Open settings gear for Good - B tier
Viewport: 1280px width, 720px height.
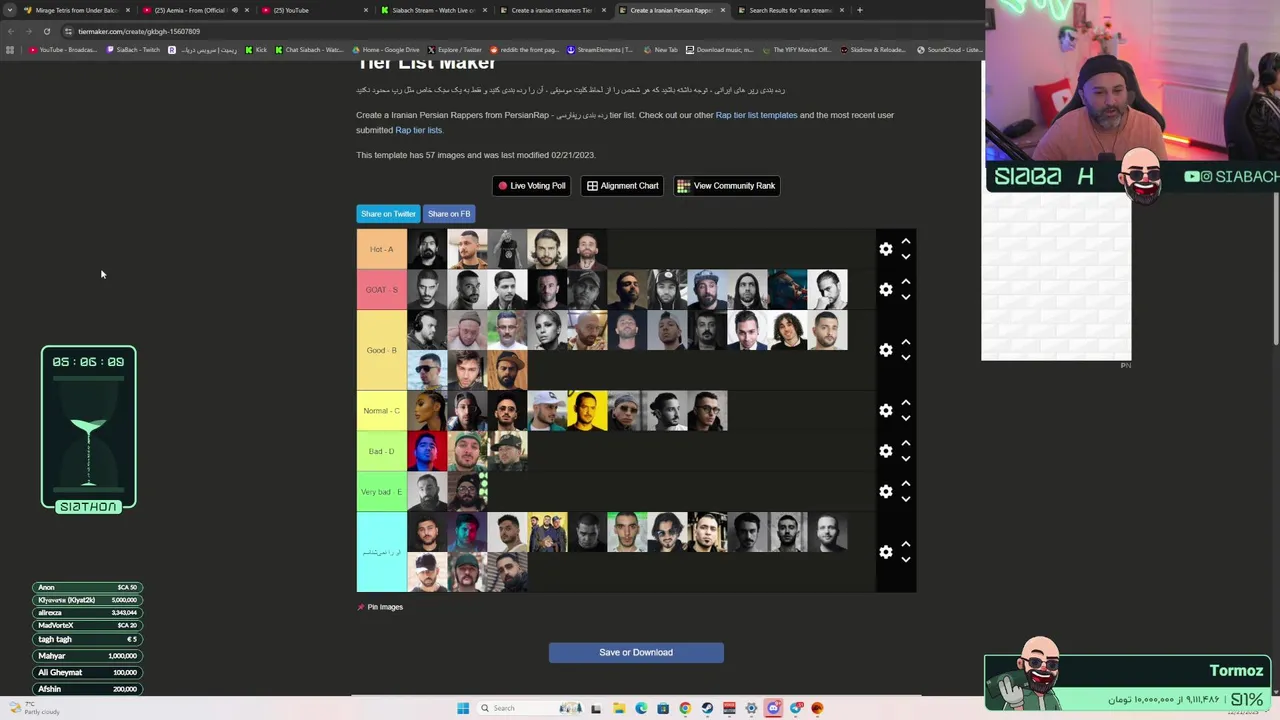(x=885, y=350)
